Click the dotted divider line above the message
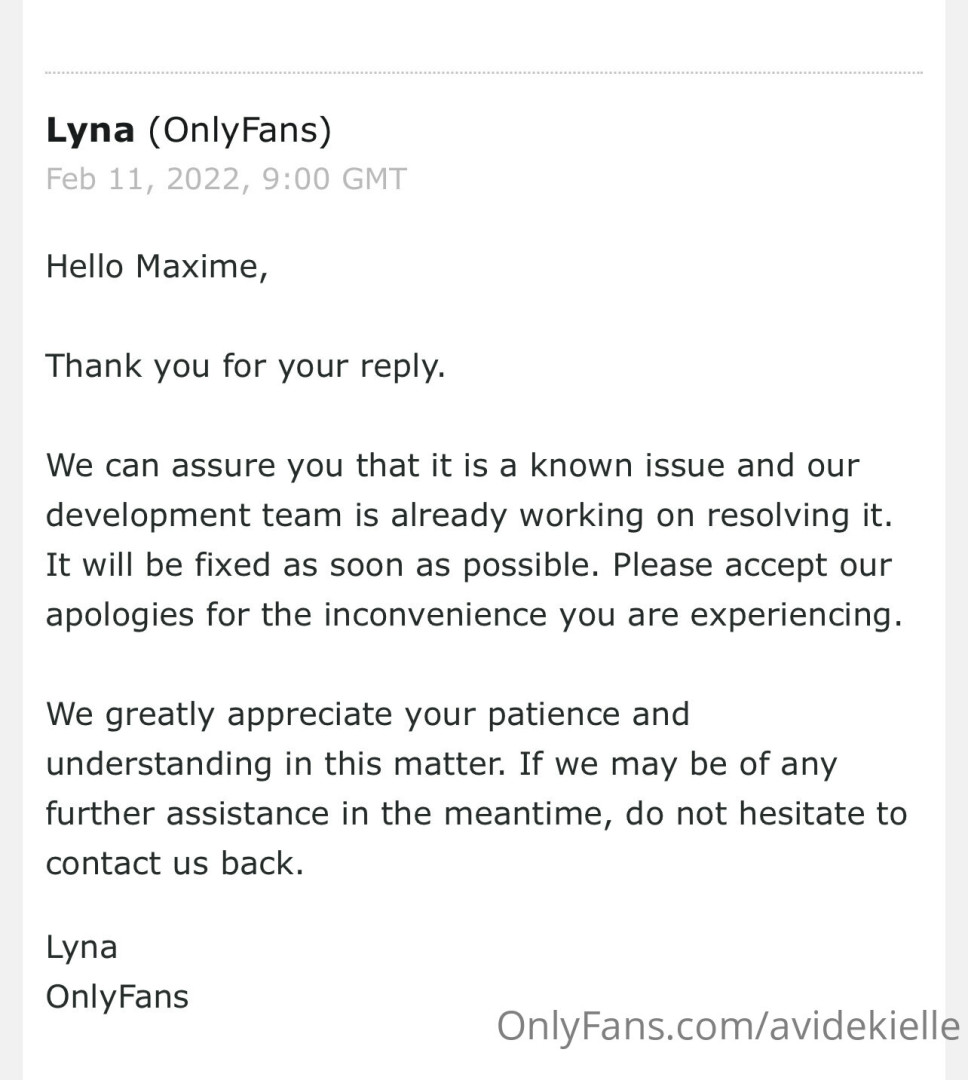Image resolution: width=968 pixels, height=1080 pixels. click(x=484, y=72)
